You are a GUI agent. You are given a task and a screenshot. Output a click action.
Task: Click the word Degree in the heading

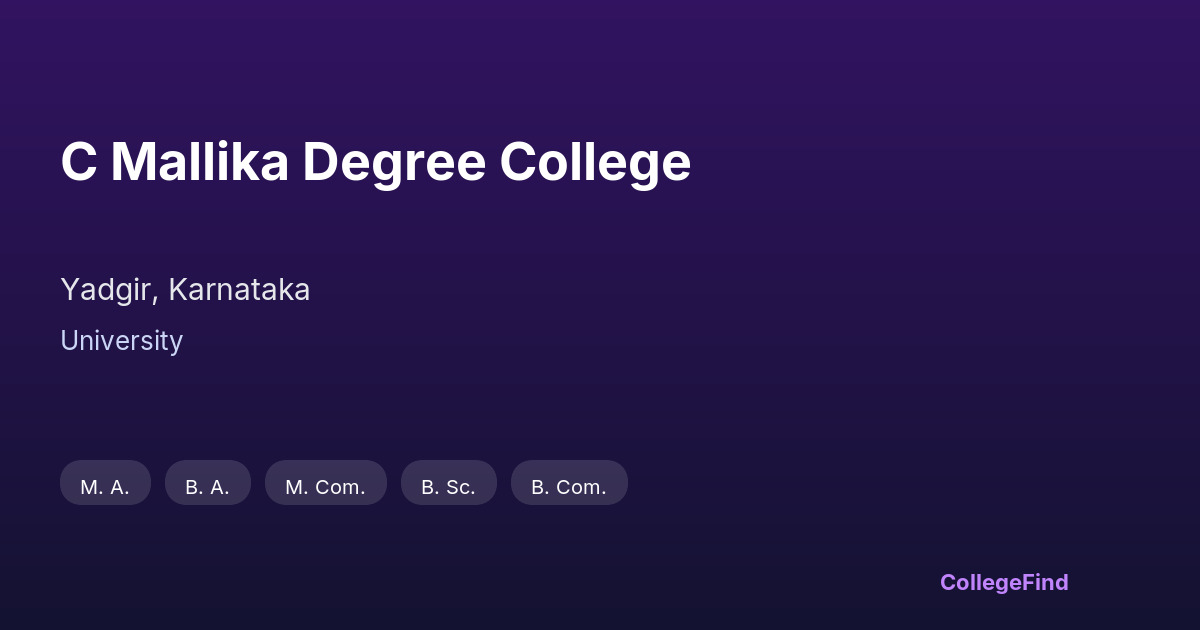[x=393, y=162]
